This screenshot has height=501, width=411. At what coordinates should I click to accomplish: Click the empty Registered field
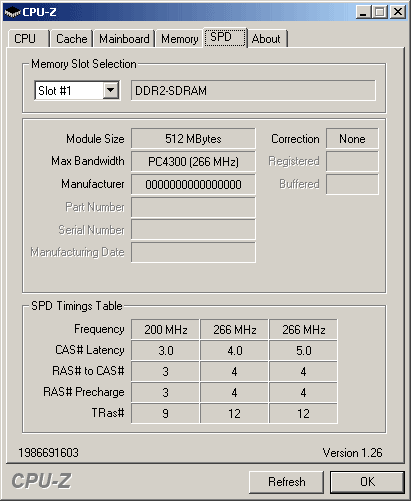352,161
